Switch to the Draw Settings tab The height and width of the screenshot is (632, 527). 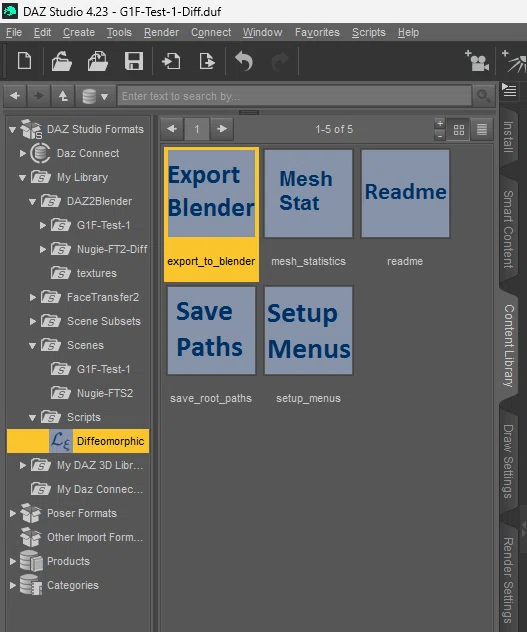508,462
